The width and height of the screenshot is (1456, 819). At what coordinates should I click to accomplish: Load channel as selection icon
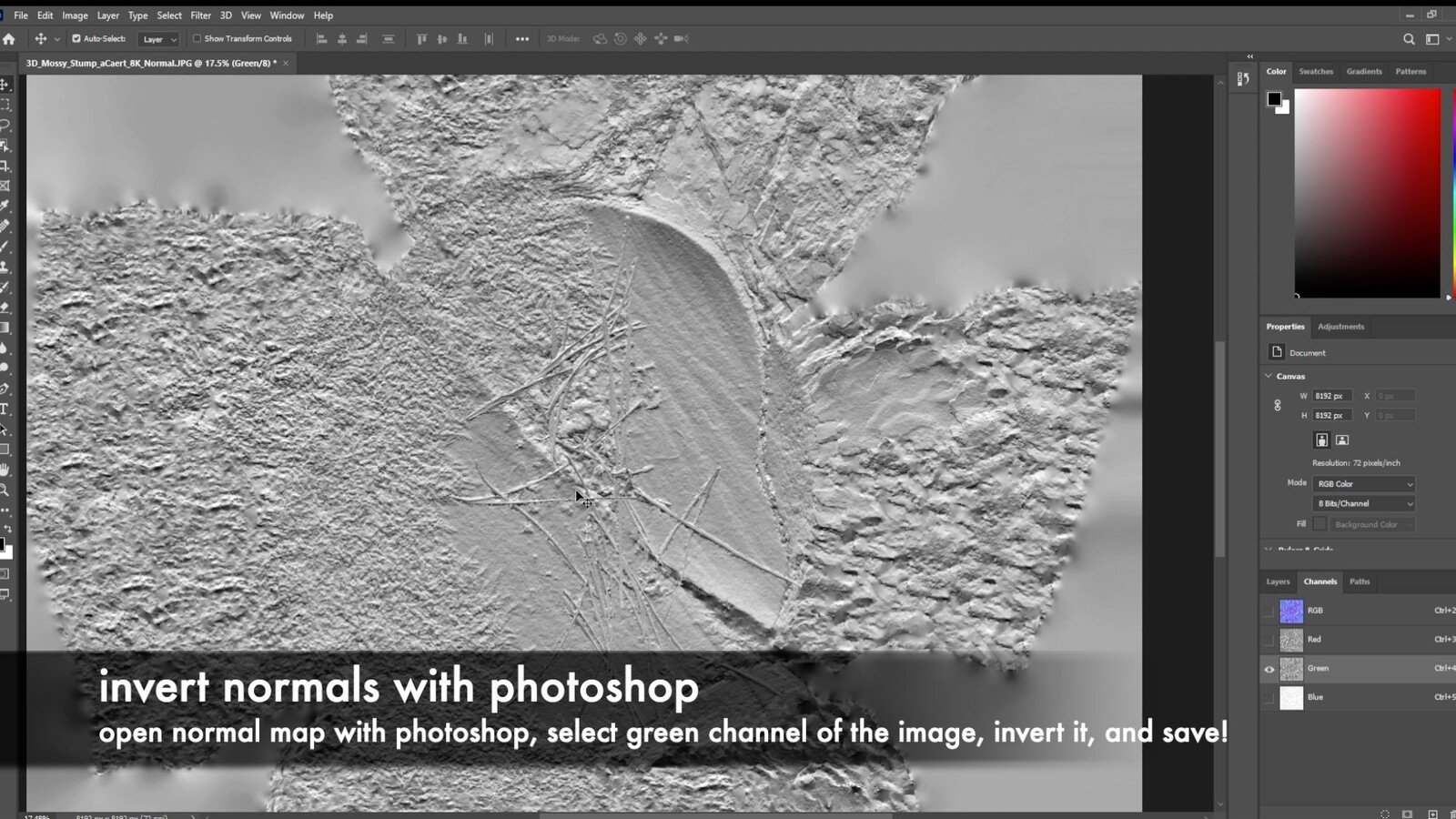(x=1385, y=814)
